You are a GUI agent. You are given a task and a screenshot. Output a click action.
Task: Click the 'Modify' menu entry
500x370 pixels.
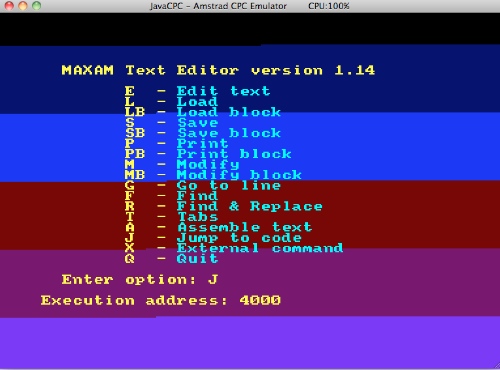[208, 164]
